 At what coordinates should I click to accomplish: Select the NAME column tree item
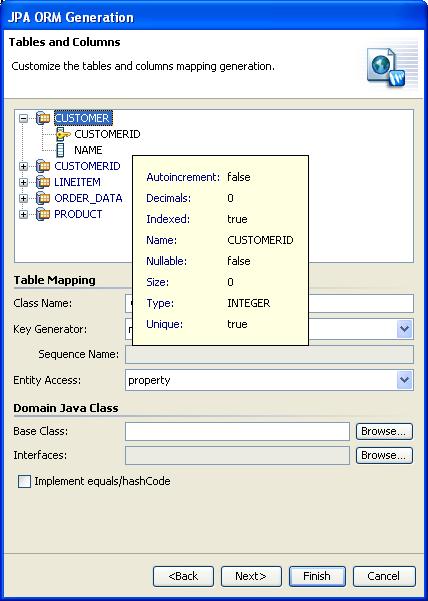88,150
